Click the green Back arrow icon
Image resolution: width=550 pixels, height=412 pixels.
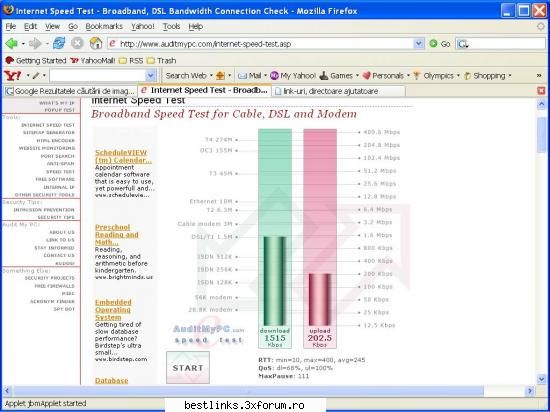[11, 44]
